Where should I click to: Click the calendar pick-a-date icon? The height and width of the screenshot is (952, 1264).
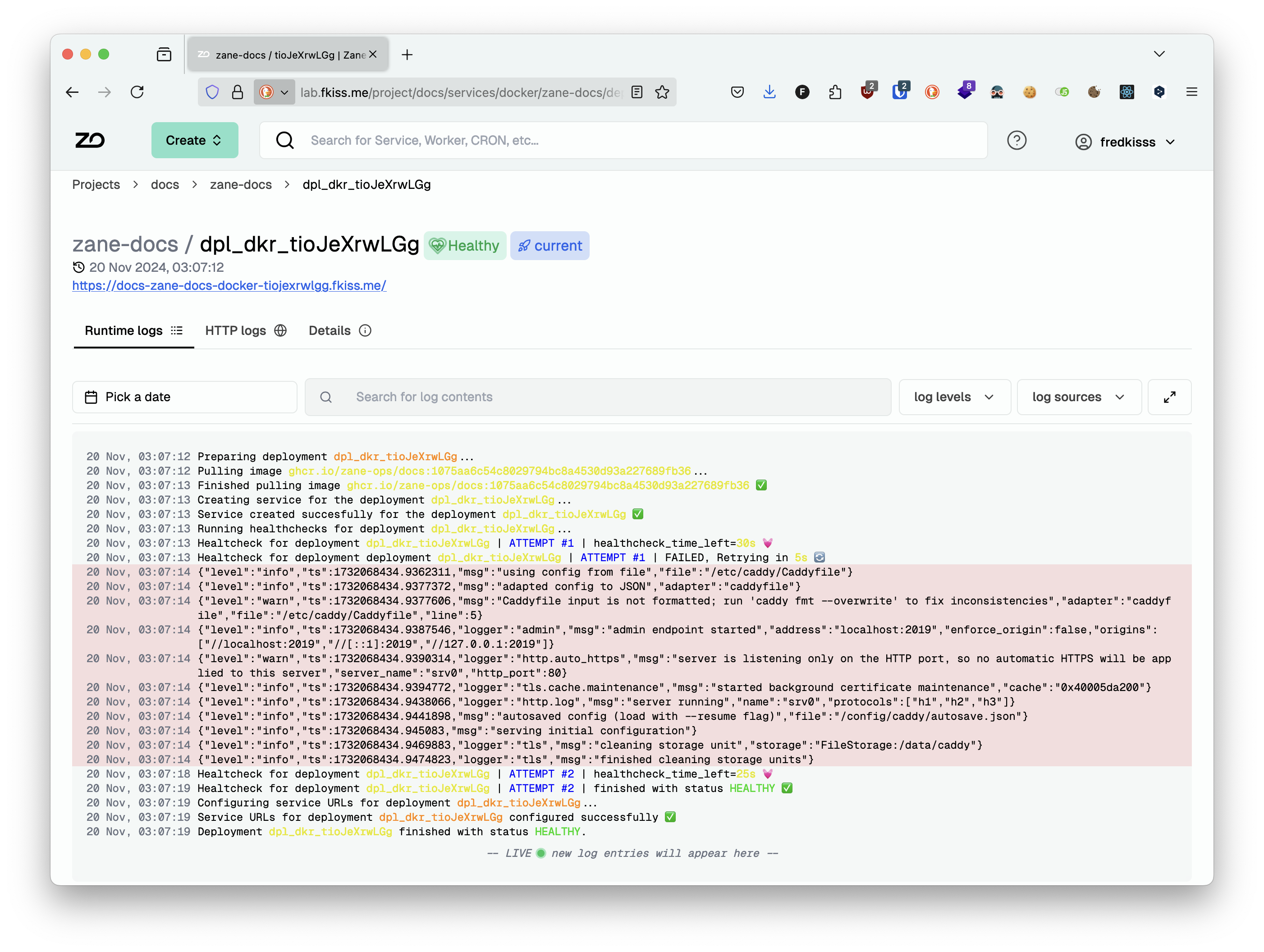(x=92, y=397)
